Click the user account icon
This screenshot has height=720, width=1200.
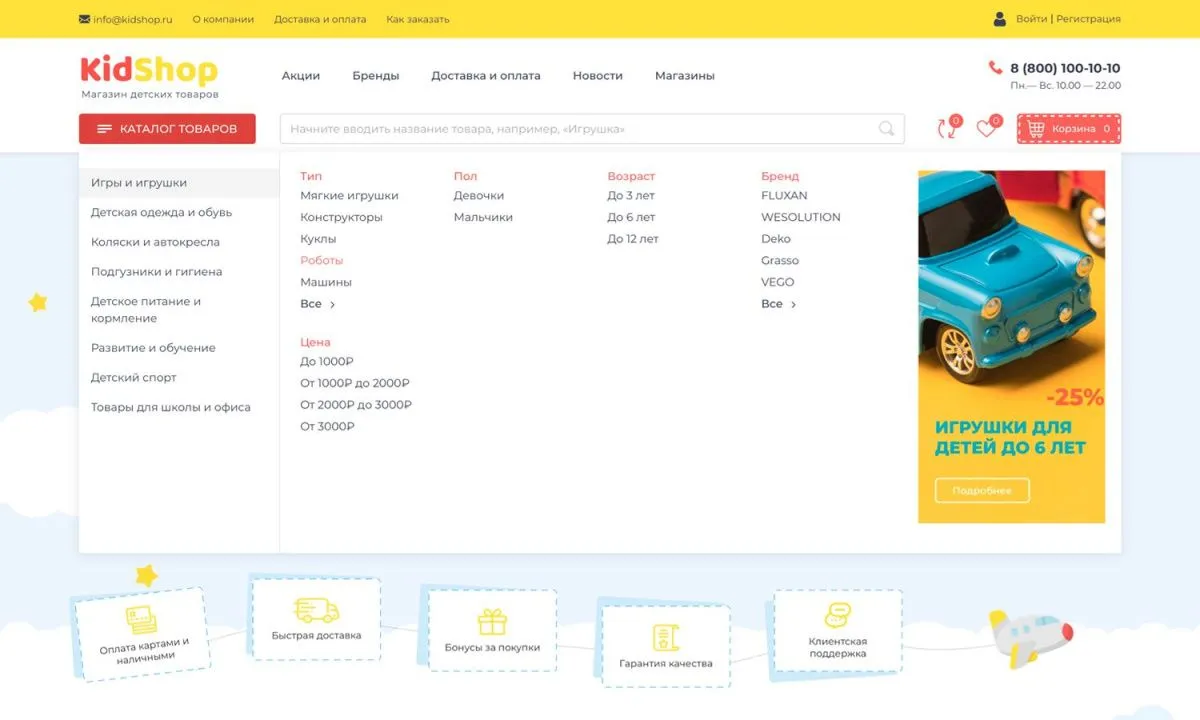[1000, 19]
